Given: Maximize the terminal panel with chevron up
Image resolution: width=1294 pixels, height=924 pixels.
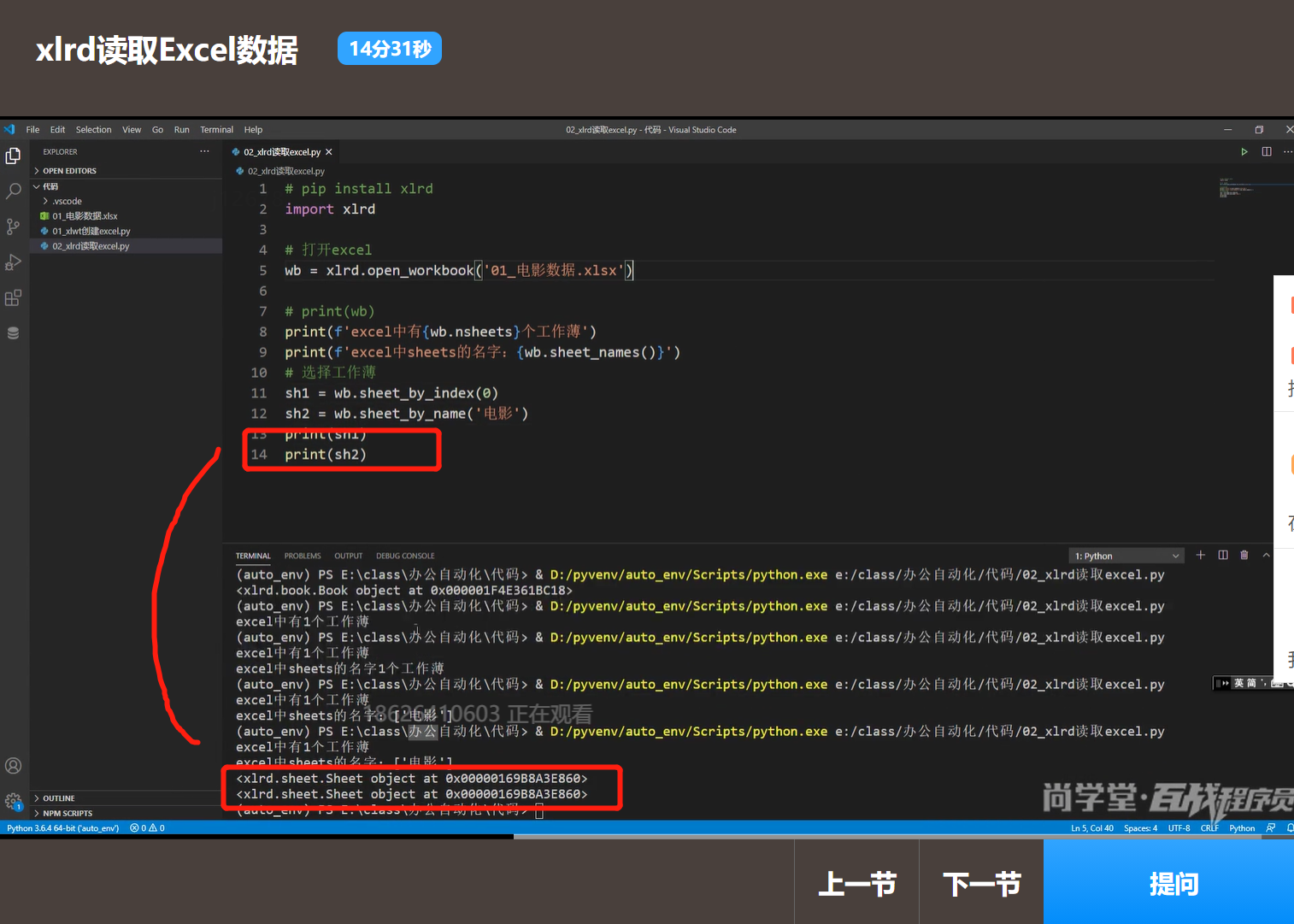Looking at the screenshot, I should point(1267,556).
